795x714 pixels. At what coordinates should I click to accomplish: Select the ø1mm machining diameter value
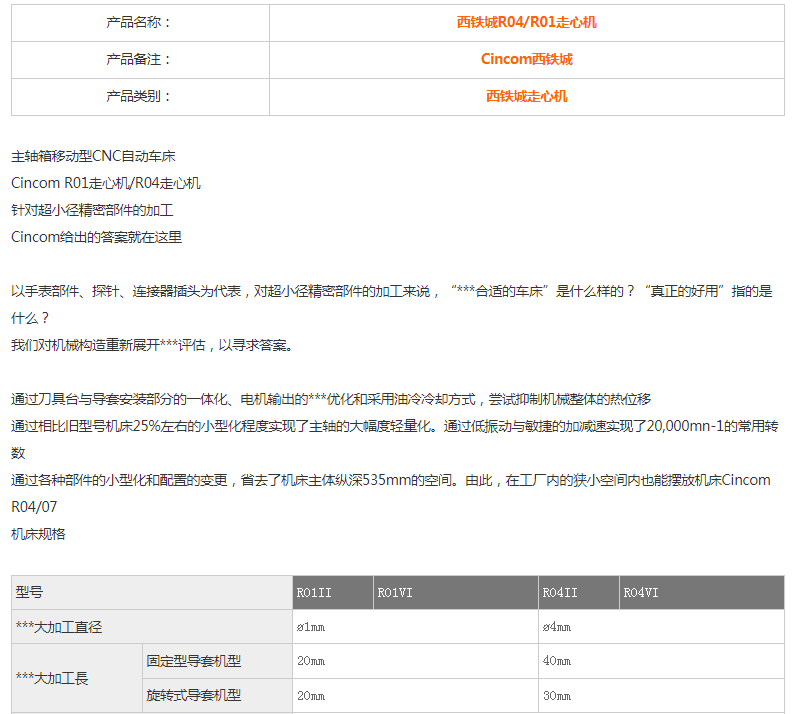[x=311, y=627]
